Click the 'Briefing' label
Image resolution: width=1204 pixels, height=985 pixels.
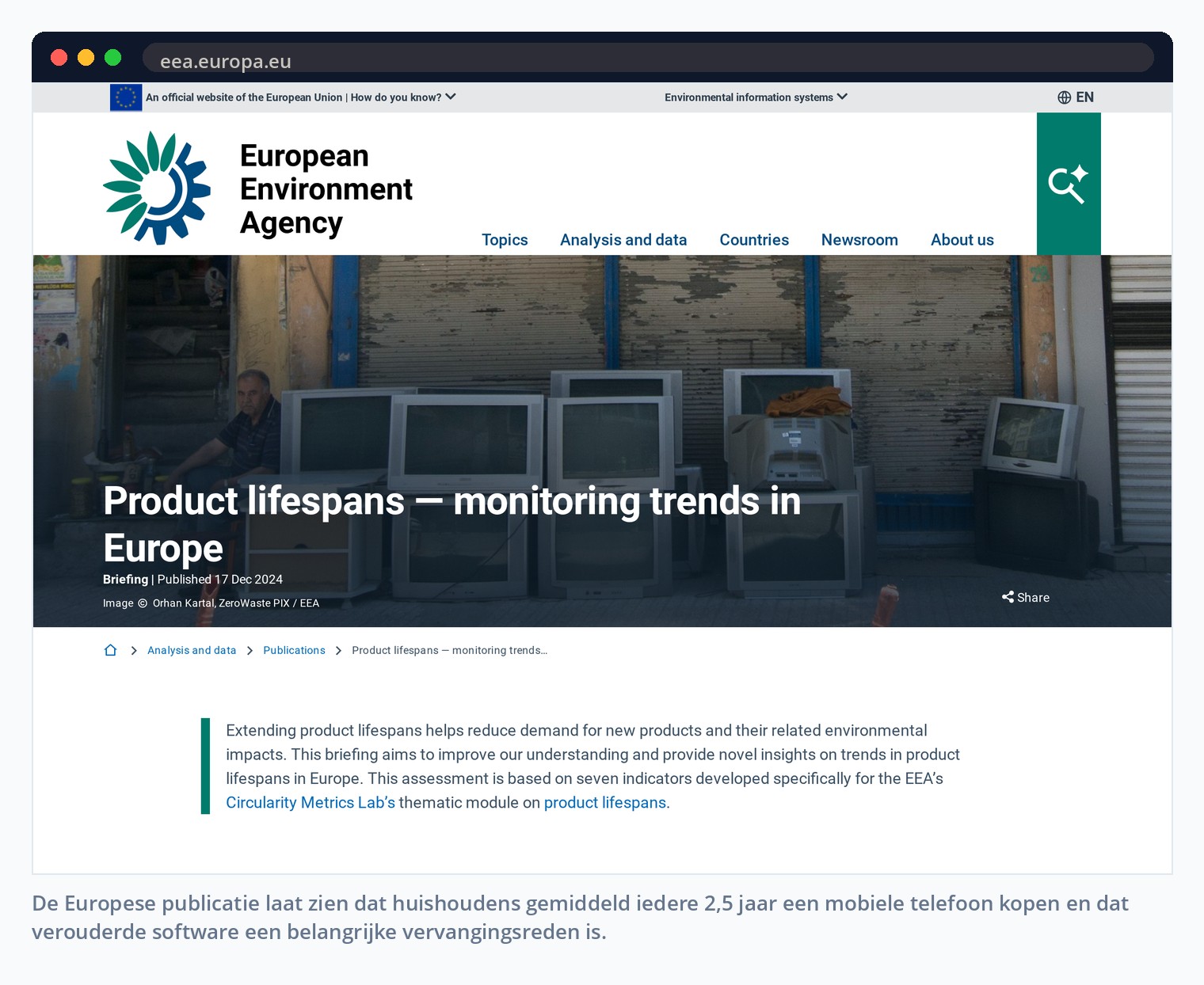pyautogui.click(x=125, y=579)
